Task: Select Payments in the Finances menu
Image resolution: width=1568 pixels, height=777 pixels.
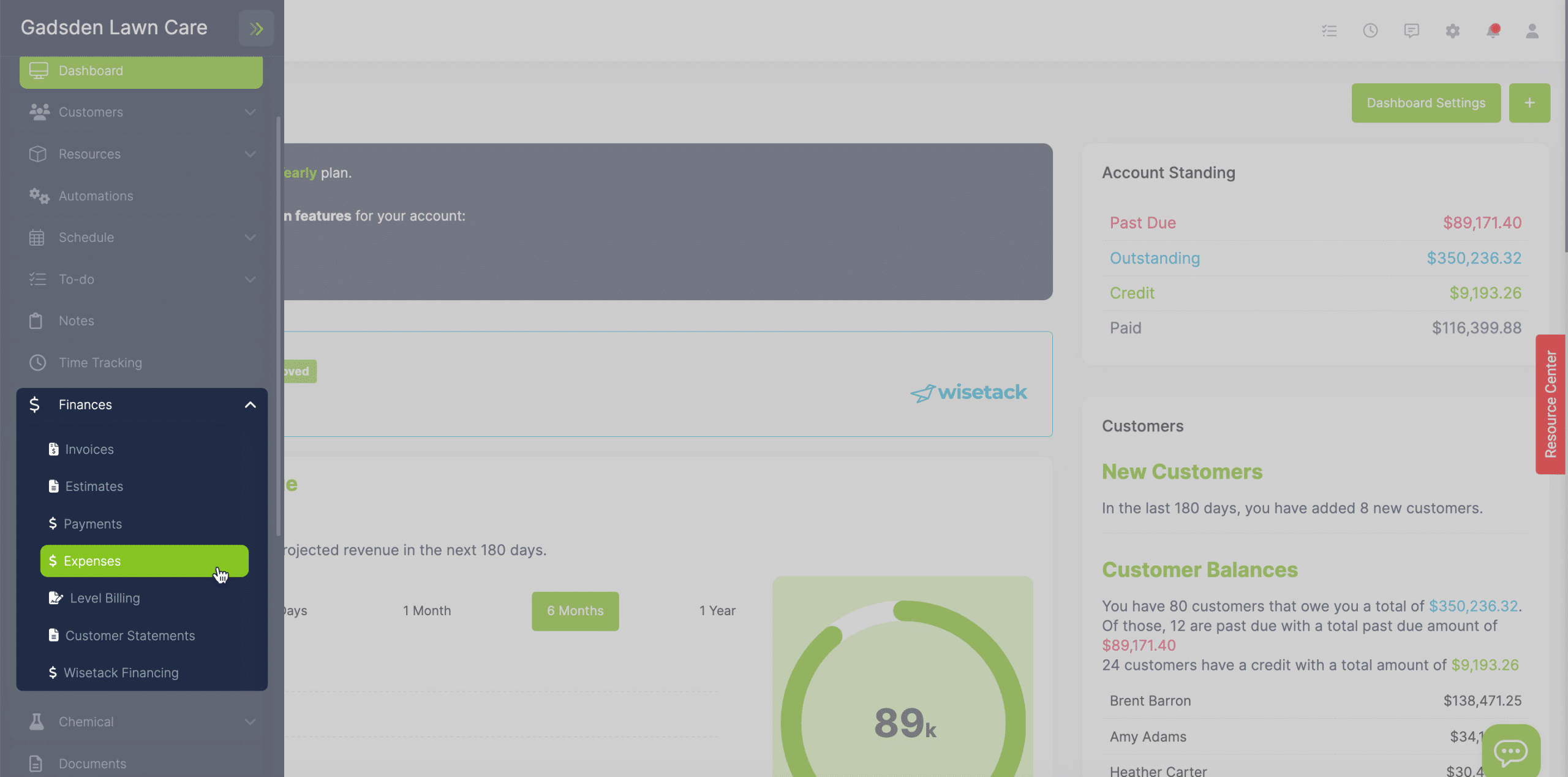Action: click(144, 523)
